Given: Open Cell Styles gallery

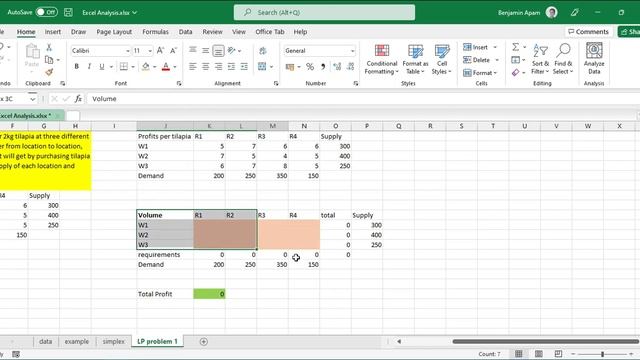Looking at the screenshot, I should point(442,60).
